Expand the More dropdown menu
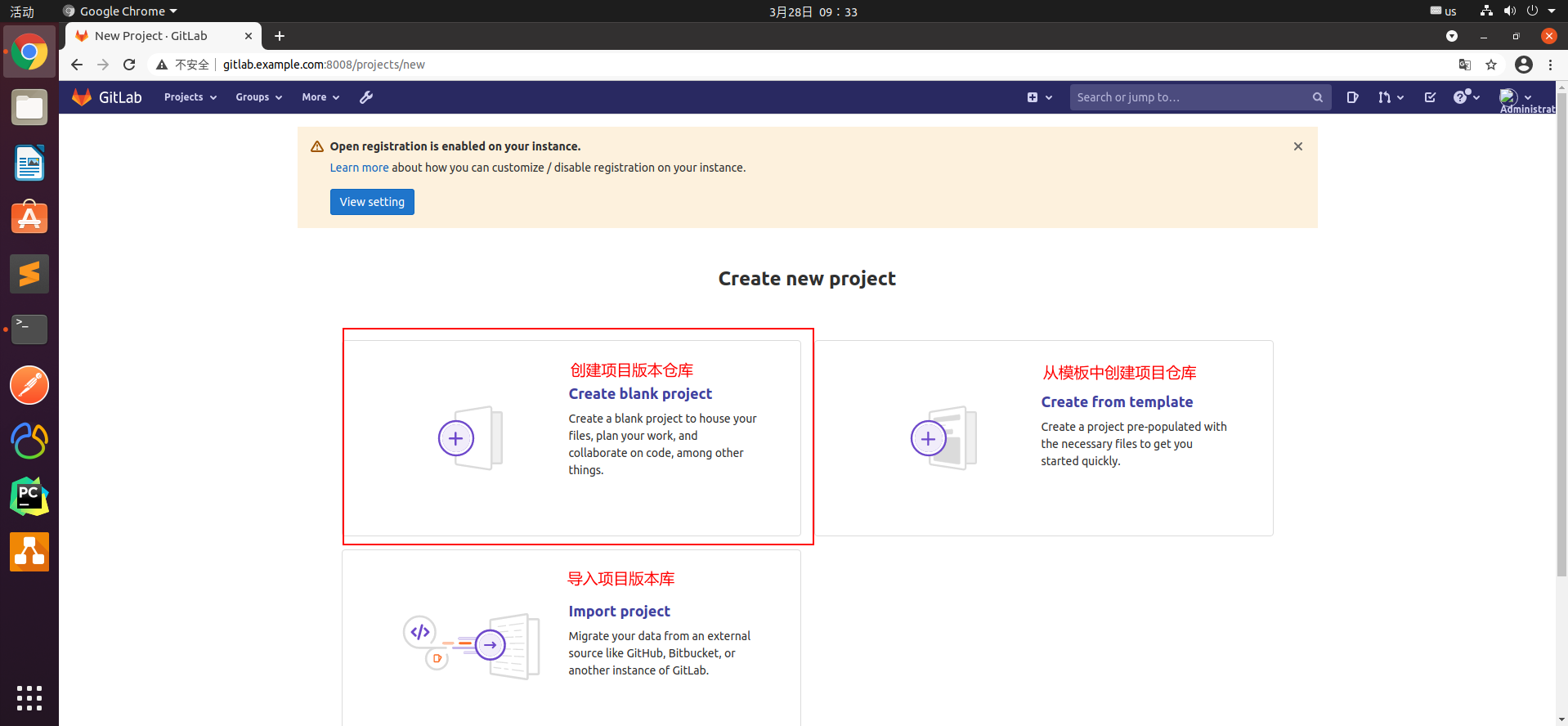Image resolution: width=1568 pixels, height=726 pixels. click(x=320, y=96)
